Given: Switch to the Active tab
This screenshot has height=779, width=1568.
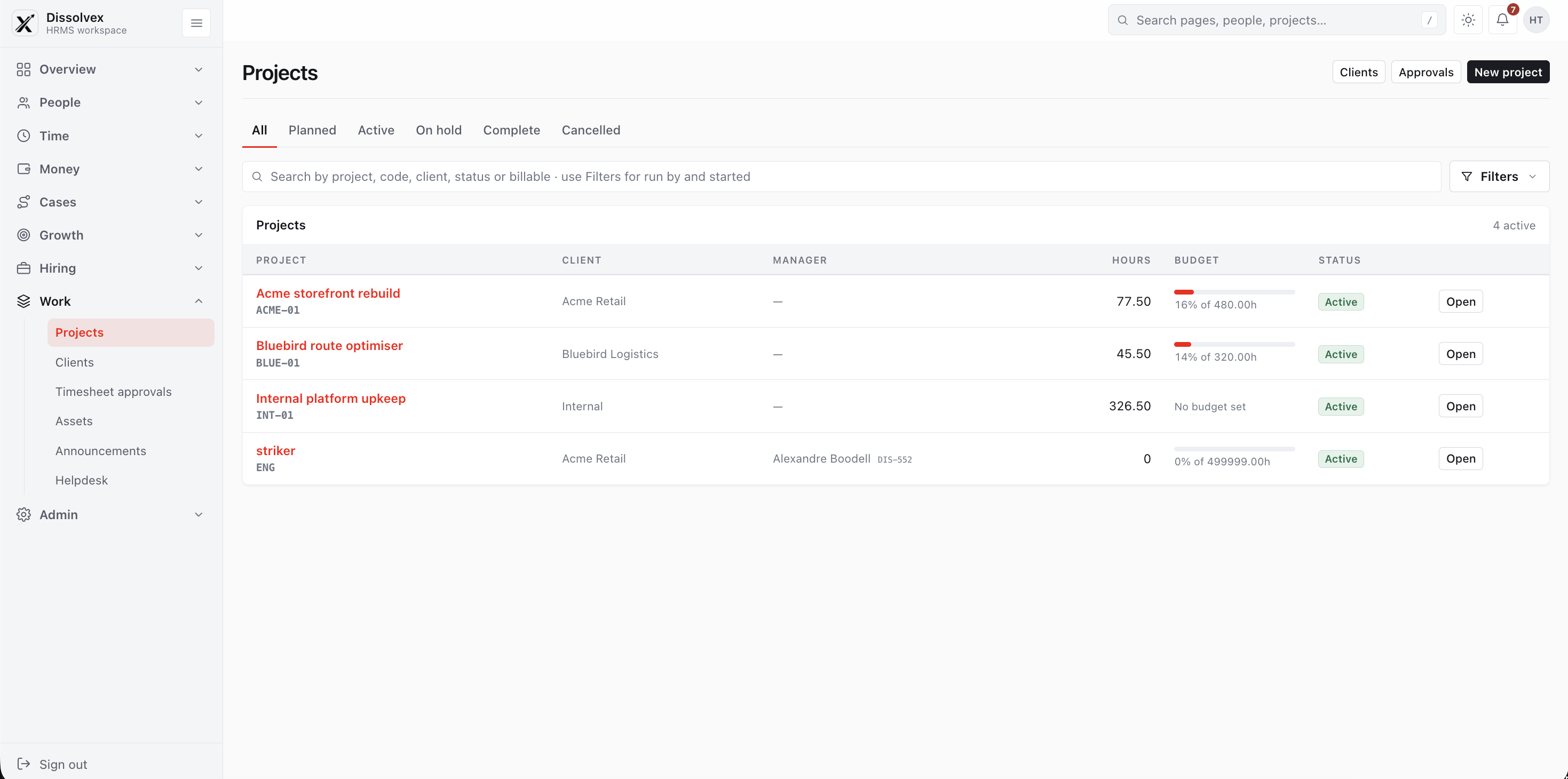Looking at the screenshot, I should click(x=376, y=130).
